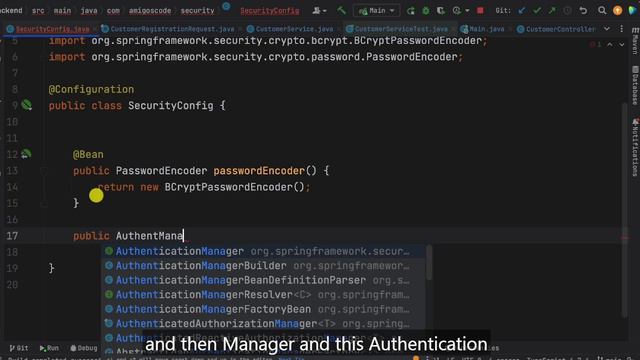This screenshot has height=360, width=640.
Task: Click the Spring bean gutter icon on the @Bean line
Action: tap(26, 154)
